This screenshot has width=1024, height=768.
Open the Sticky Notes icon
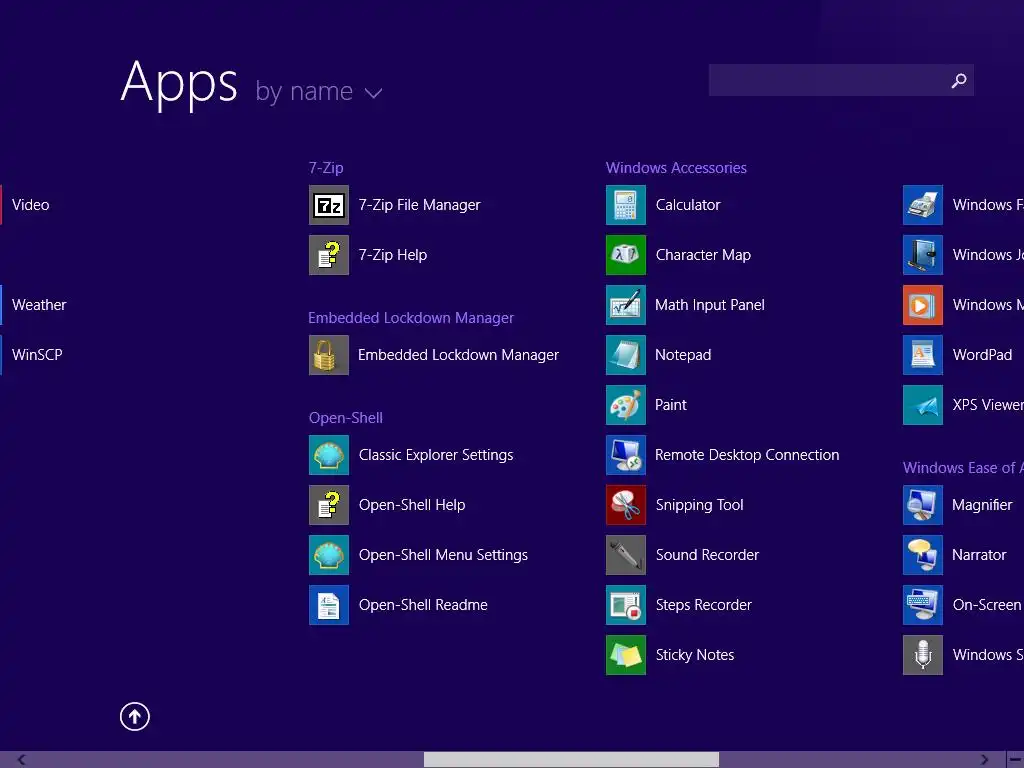[x=626, y=654]
